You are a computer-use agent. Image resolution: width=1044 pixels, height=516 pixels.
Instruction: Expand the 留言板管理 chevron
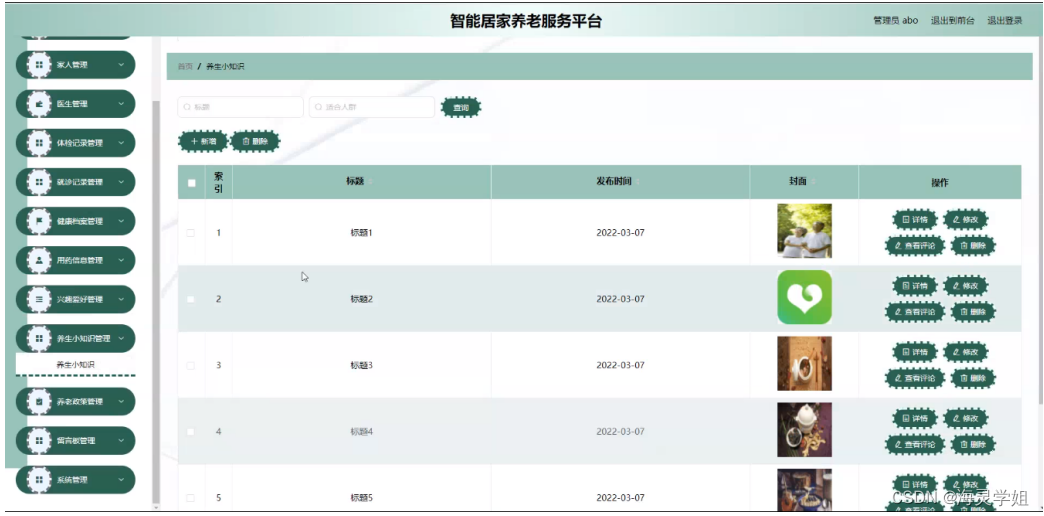click(121, 441)
